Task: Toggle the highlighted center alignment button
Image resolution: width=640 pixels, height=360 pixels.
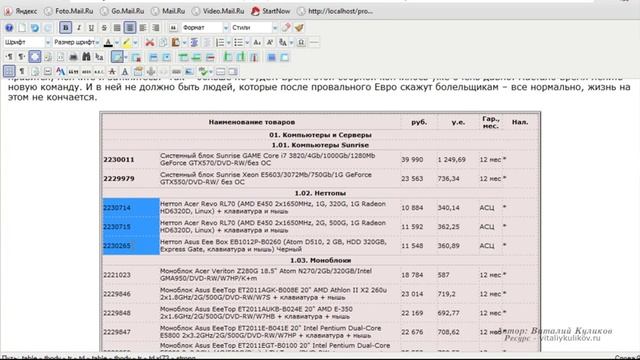Action: [x=130, y=28]
